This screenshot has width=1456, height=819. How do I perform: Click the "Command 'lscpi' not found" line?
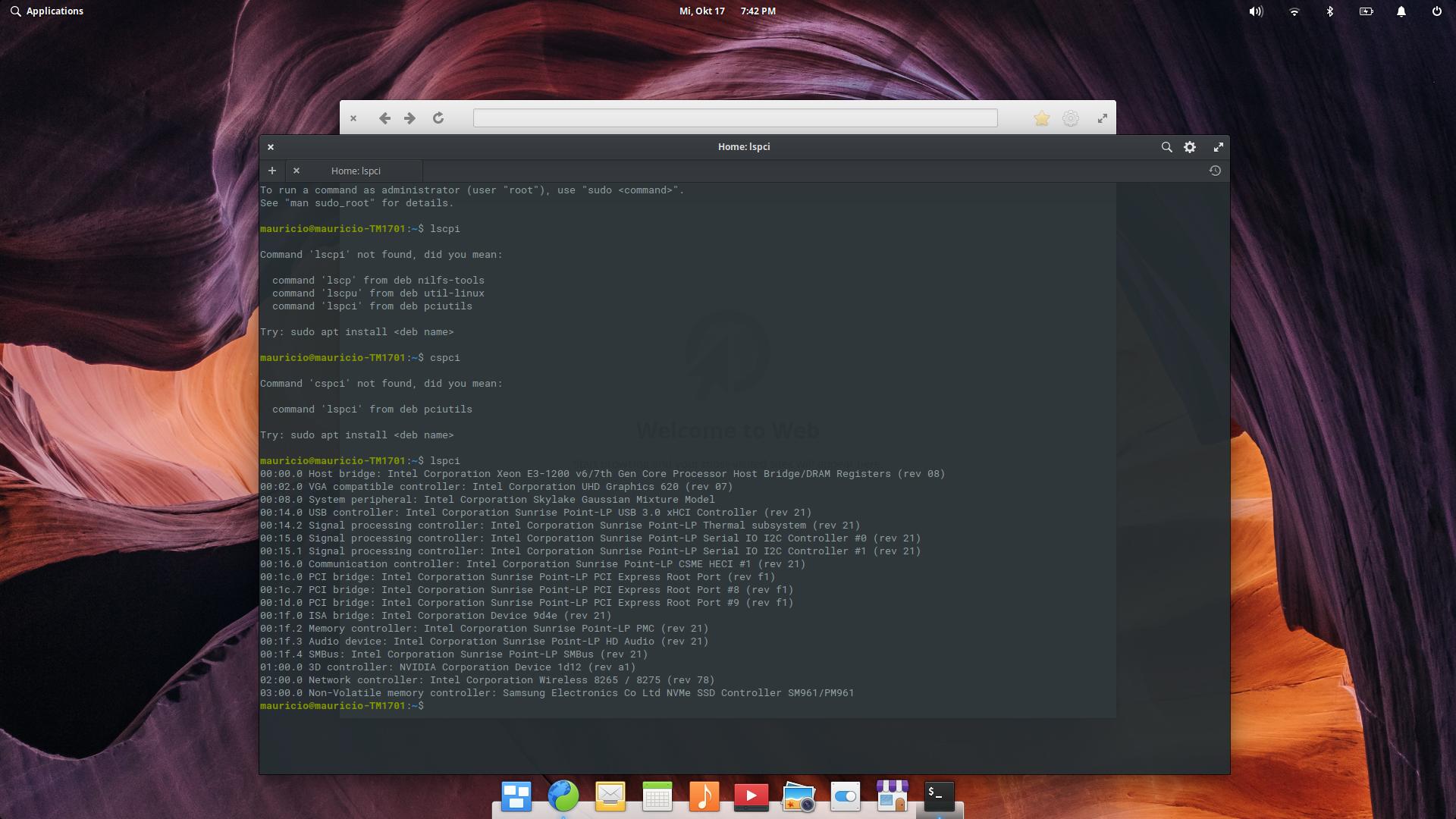pyautogui.click(x=381, y=255)
